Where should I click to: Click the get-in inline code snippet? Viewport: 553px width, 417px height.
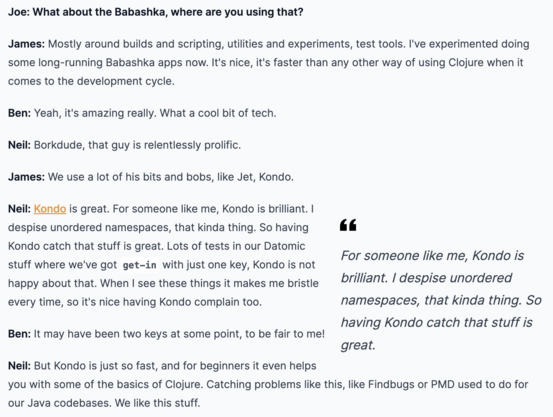[139, 265]
